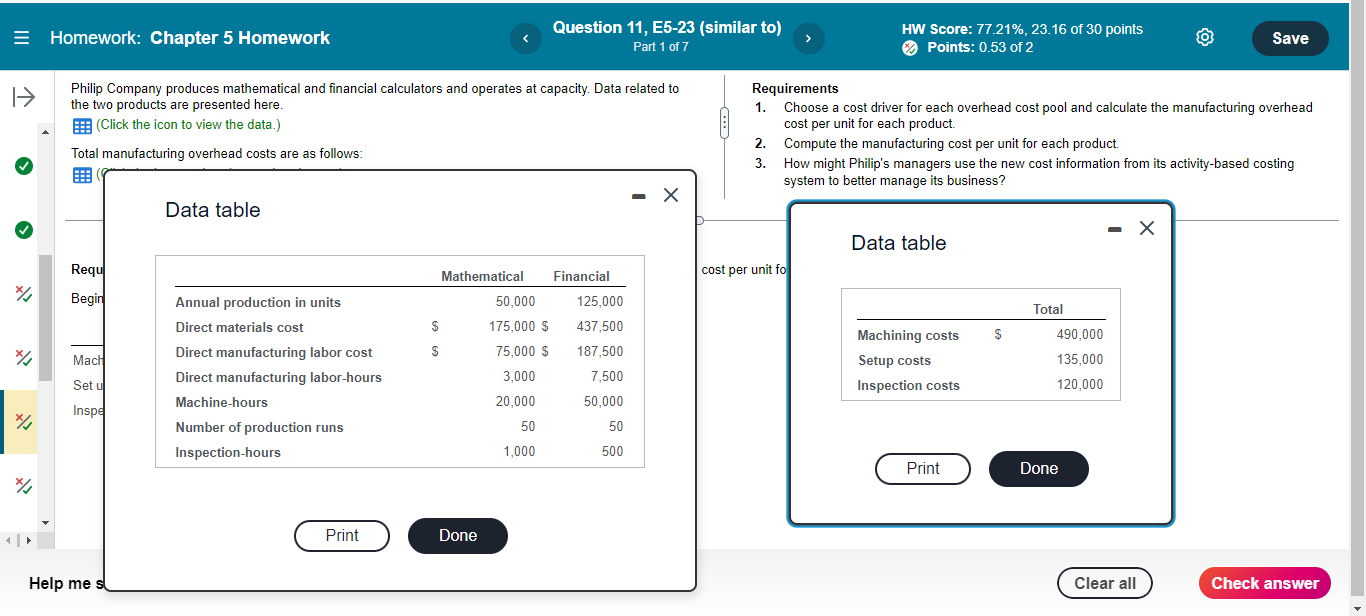
Task: Select the 135,000 total value
Action: tap(1080, 359)
